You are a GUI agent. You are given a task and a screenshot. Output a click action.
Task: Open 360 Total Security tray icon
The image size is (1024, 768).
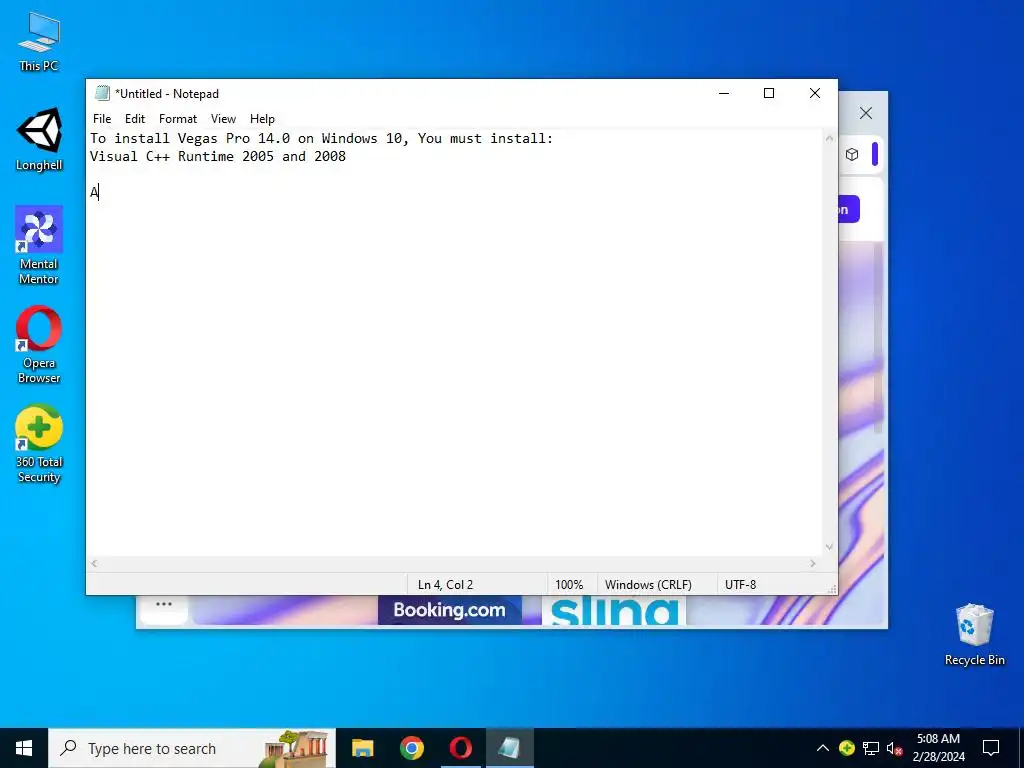pos(846,748)
